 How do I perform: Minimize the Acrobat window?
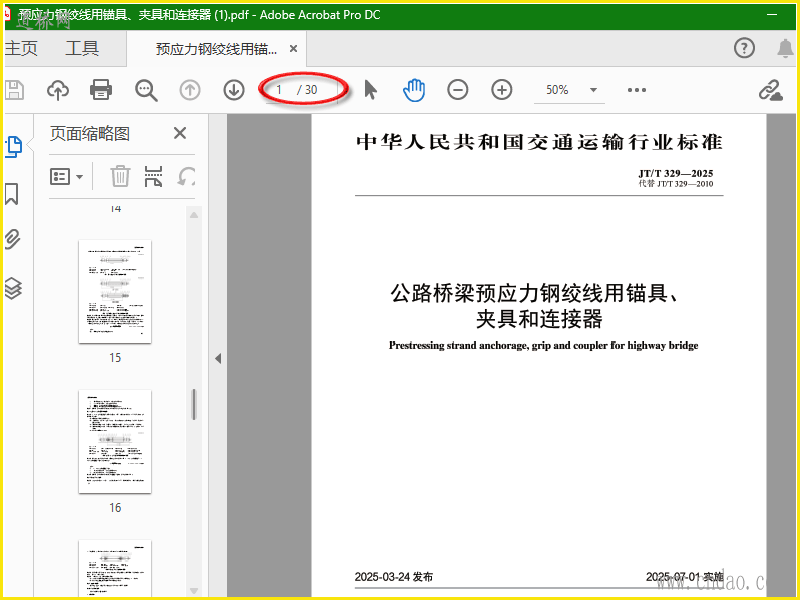tap(771, 15)
